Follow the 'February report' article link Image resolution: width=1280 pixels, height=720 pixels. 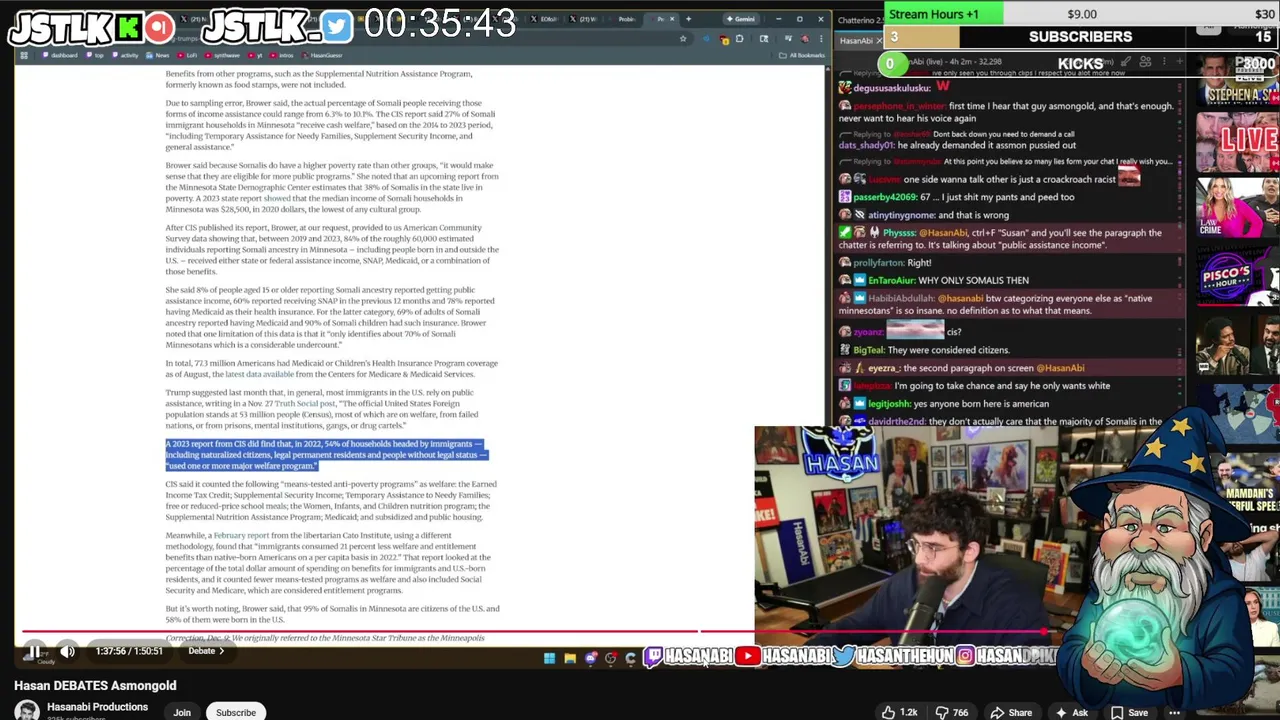[241, 535]
